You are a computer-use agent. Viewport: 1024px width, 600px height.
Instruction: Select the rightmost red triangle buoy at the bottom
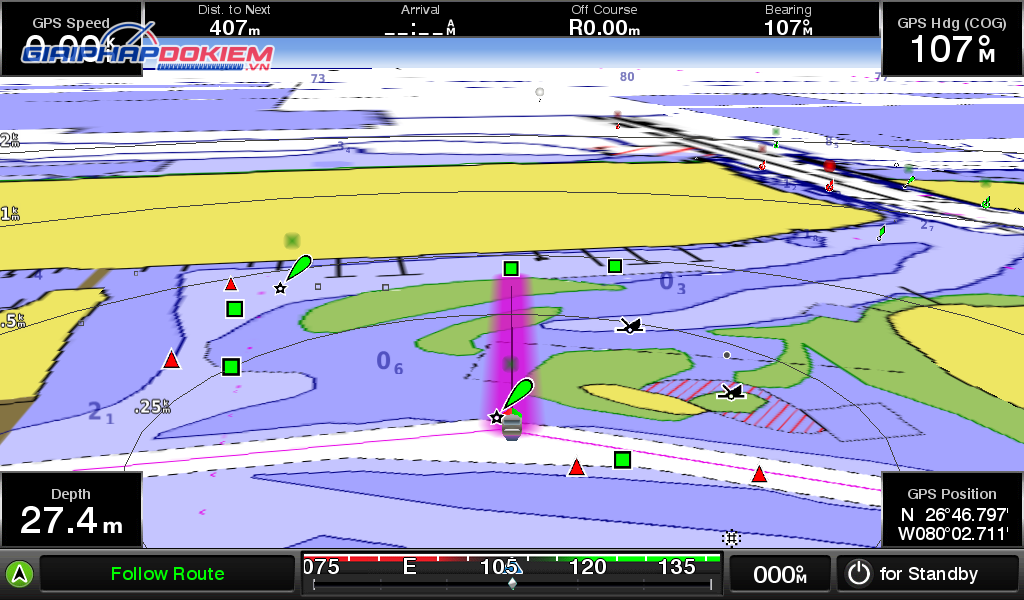[x=759, y=474]
